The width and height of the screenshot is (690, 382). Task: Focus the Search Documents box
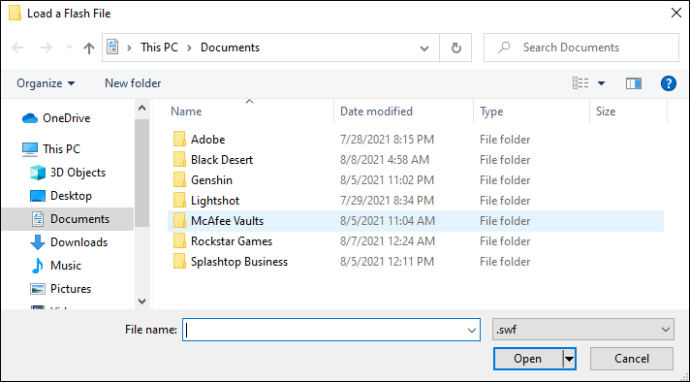[x=581, y=48]
